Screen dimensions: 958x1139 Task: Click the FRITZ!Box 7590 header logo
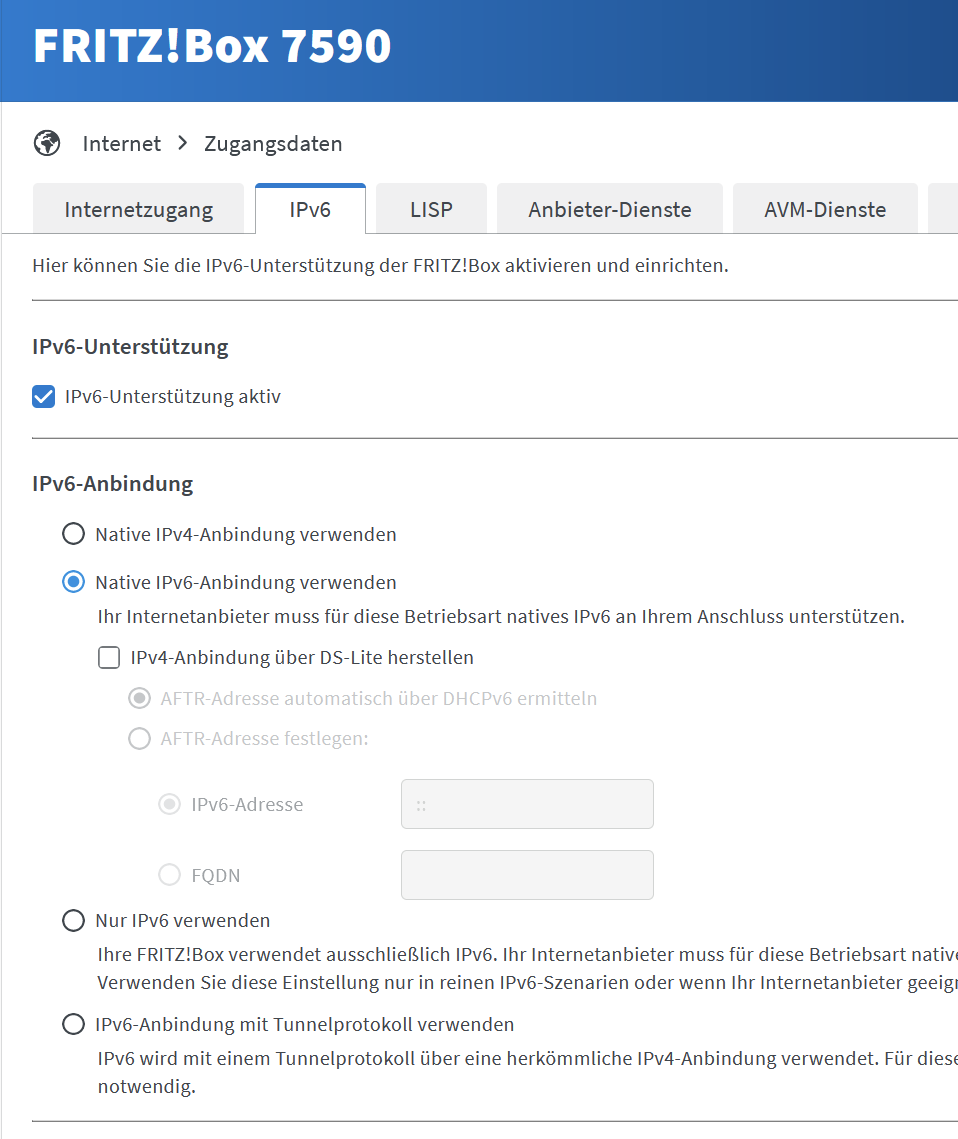(212, 46)
